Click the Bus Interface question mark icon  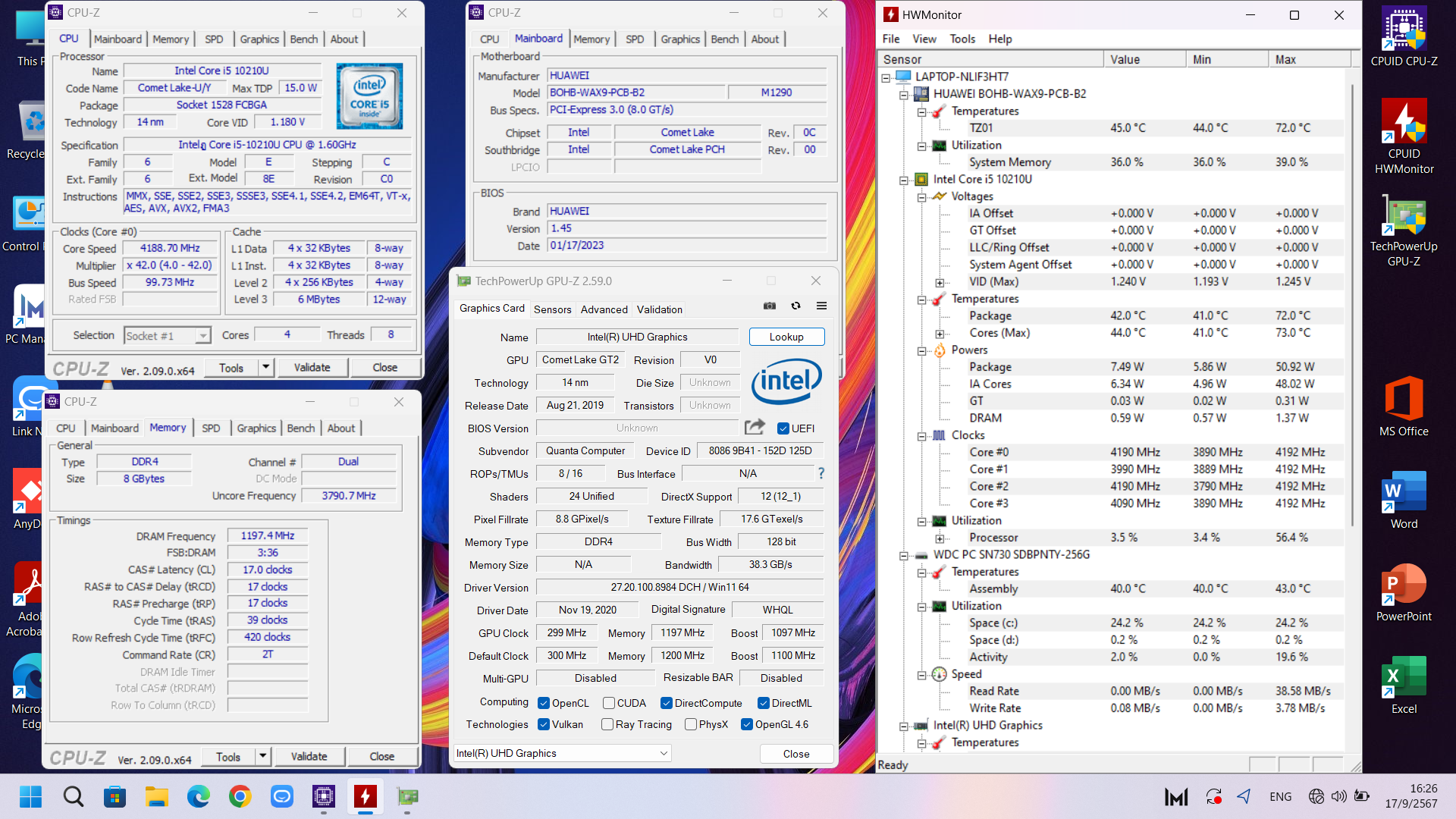(x=821, y=473)
